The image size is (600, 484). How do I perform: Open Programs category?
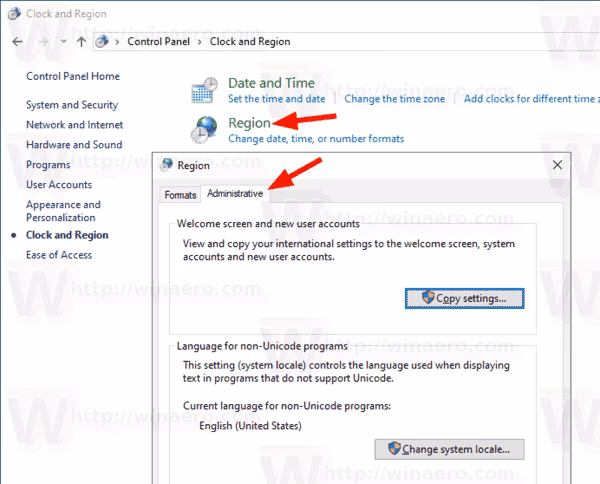[x=48, y=165]
